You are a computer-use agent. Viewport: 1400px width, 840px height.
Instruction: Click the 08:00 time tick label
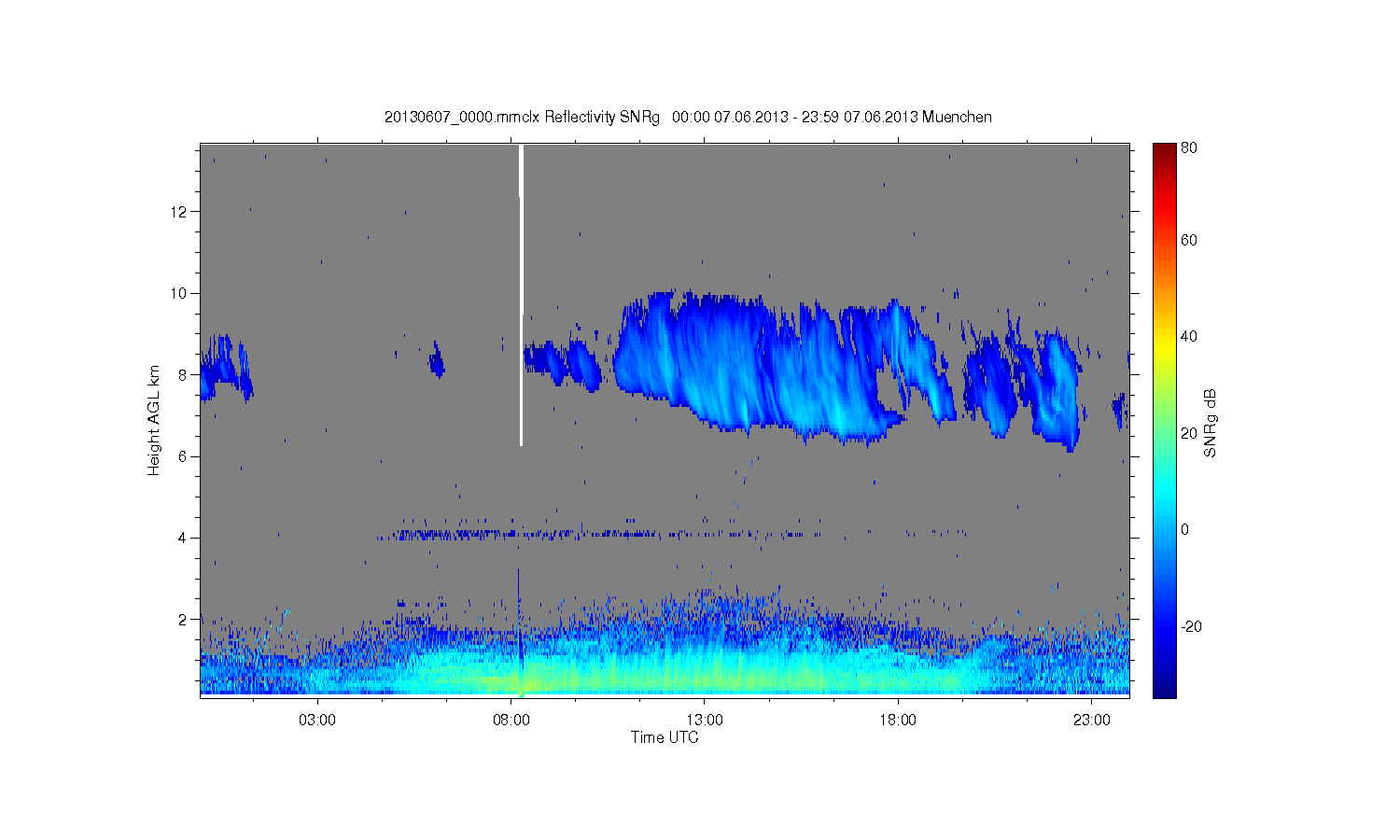[x=511, y=721]
